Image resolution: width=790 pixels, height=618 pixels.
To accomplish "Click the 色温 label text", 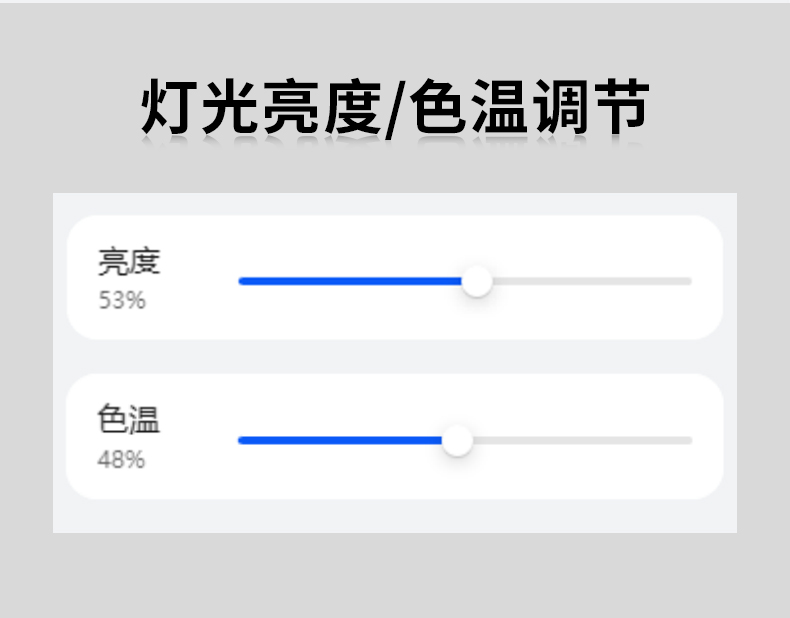I will (x=129, y=420).
